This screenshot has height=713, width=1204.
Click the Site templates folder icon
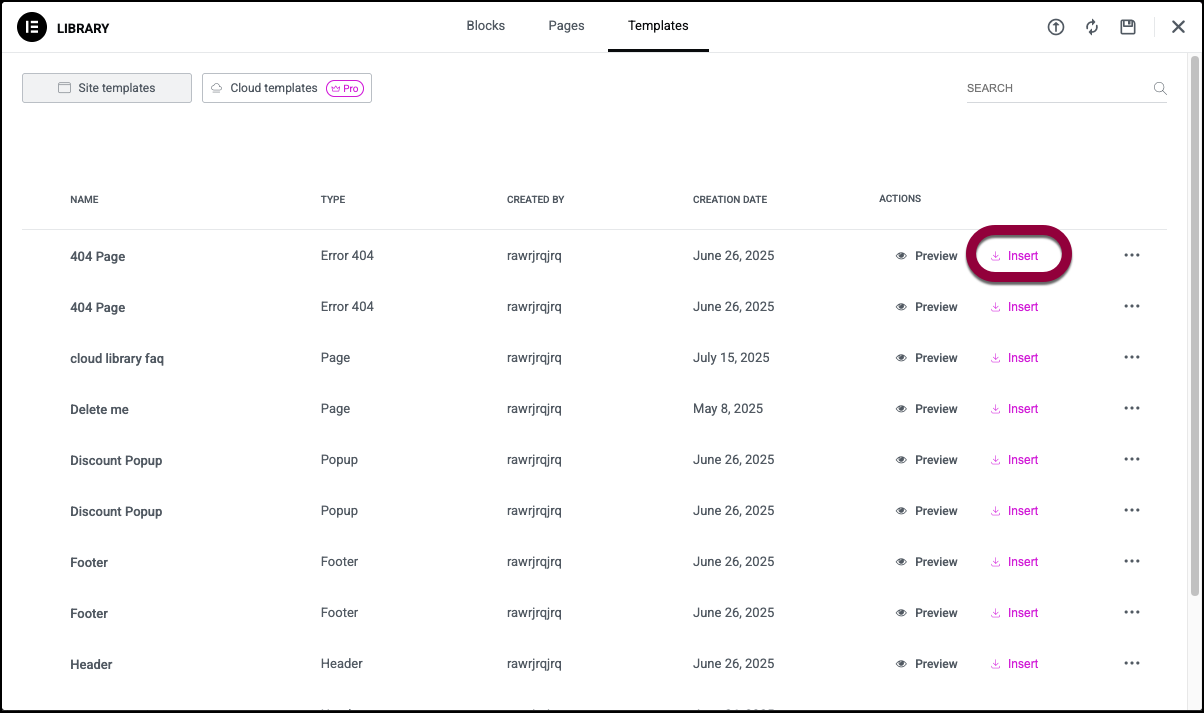point(64,88)
